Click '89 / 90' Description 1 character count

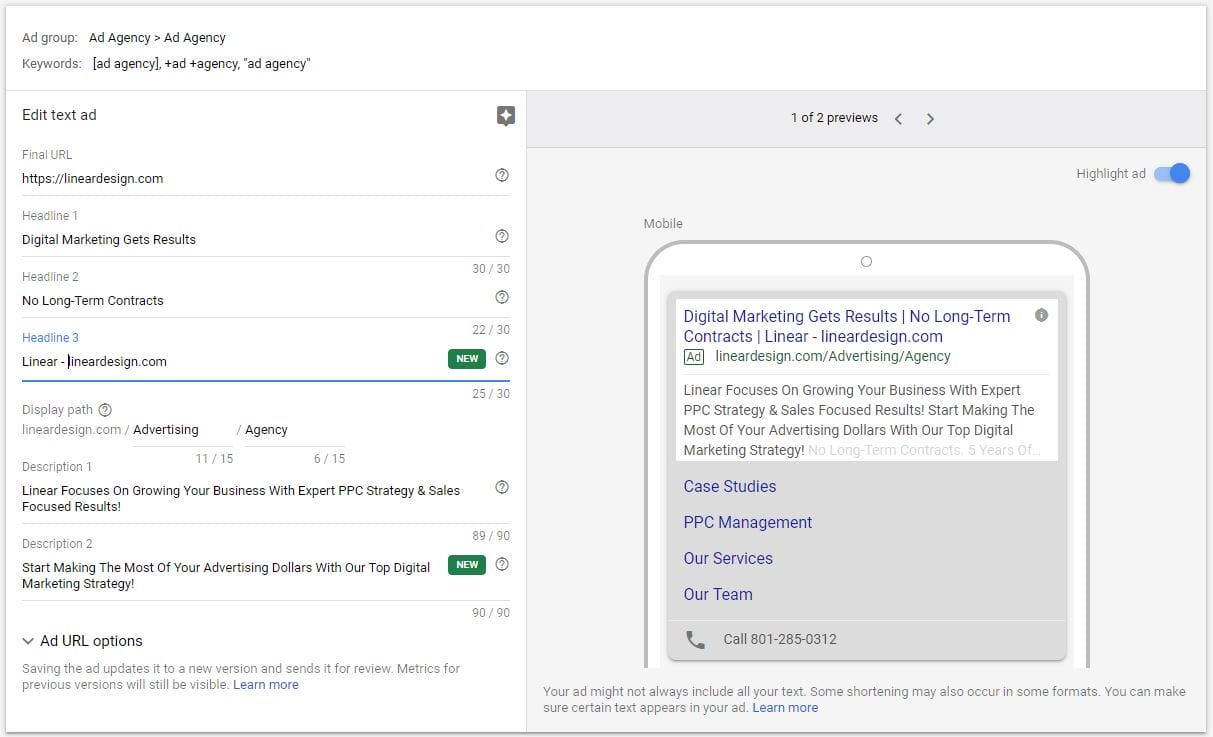pyautogui.click(x=491, y=536)
